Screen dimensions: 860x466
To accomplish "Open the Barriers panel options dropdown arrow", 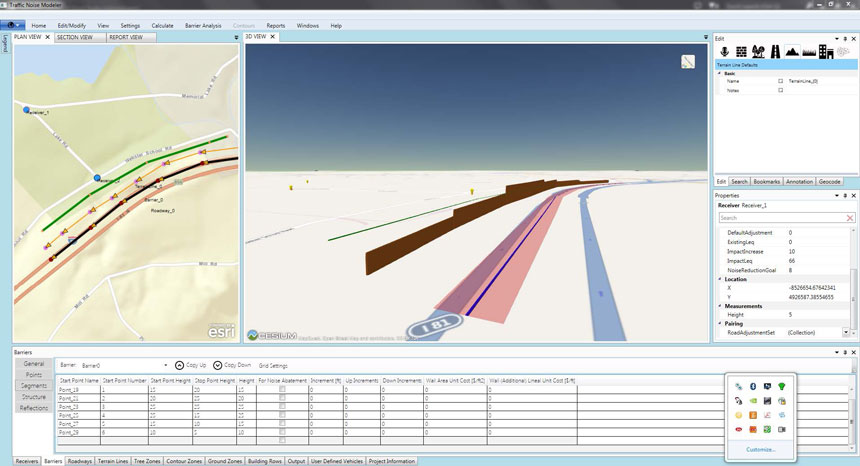I will (836, 352).
